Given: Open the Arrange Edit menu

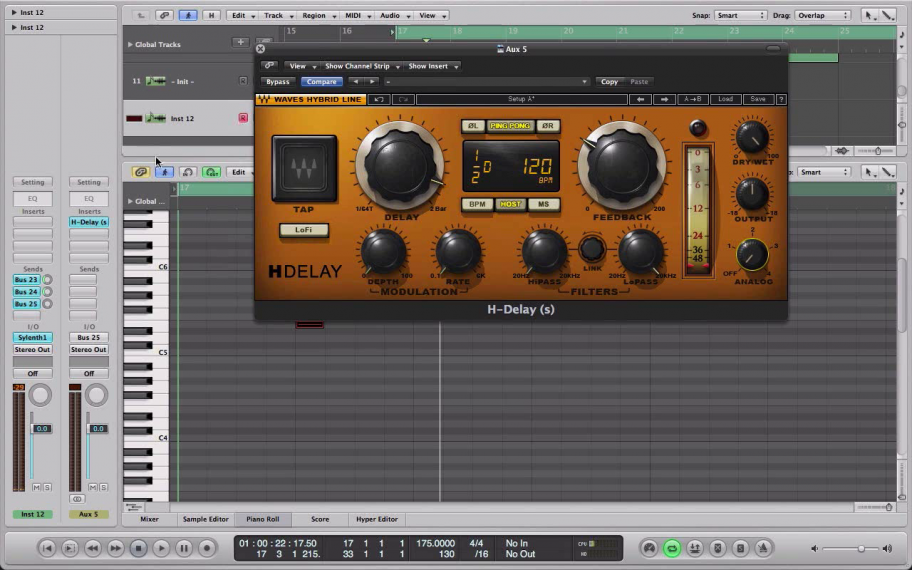Looking at the screenshot, I should 243,16.
